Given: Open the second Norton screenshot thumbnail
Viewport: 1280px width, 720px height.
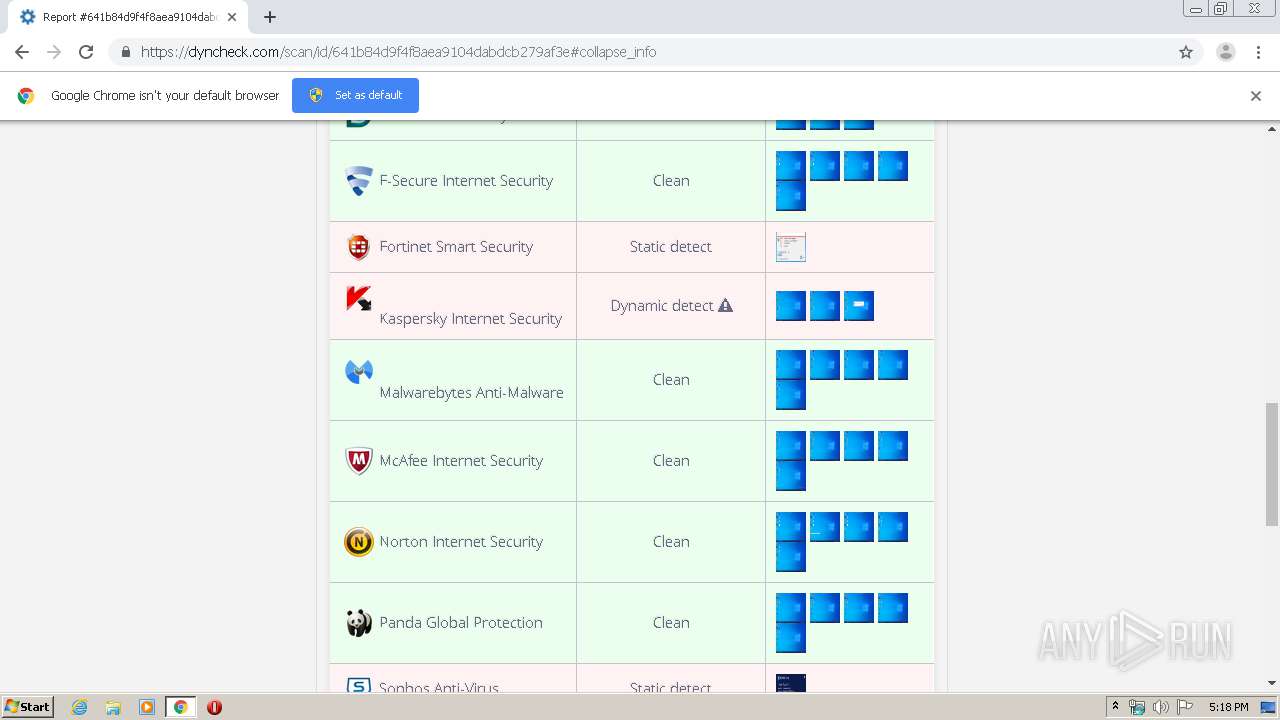Looking at the screenshot, I should point(825,527).
